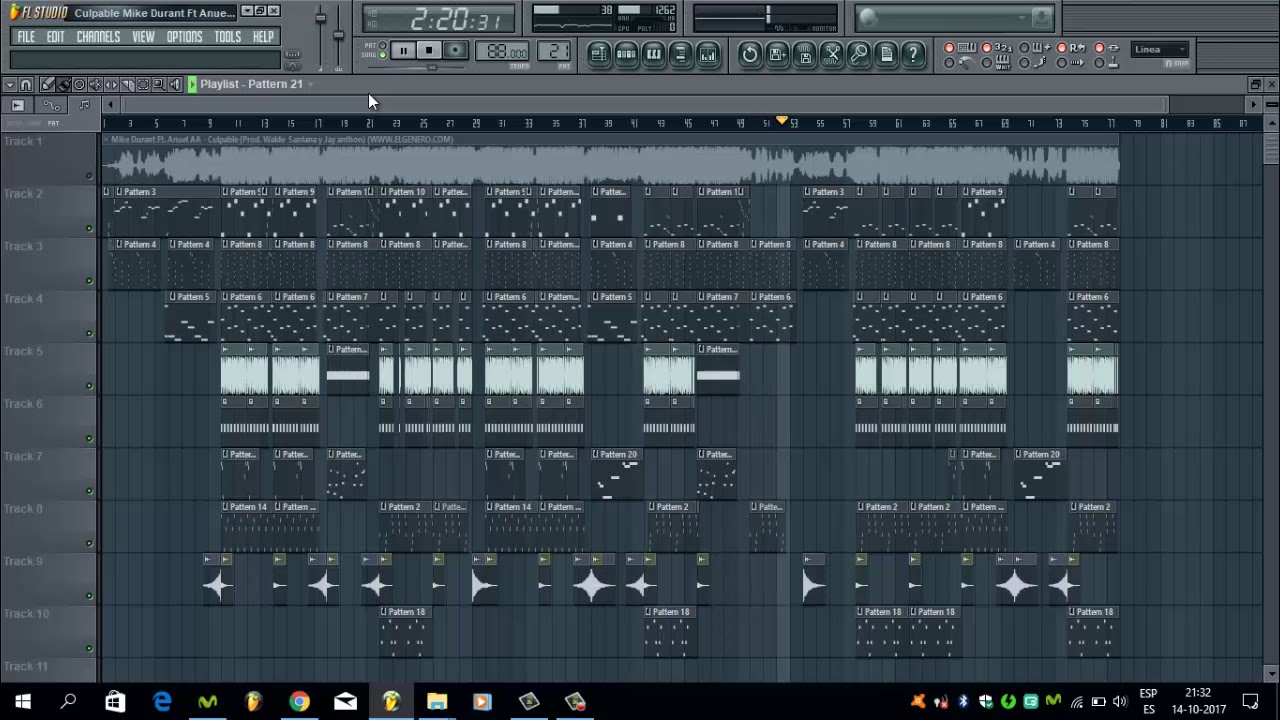Click the Undo history toolbar icon
The width and height of the screenshot is (1280, 720).
coord(750,54)
